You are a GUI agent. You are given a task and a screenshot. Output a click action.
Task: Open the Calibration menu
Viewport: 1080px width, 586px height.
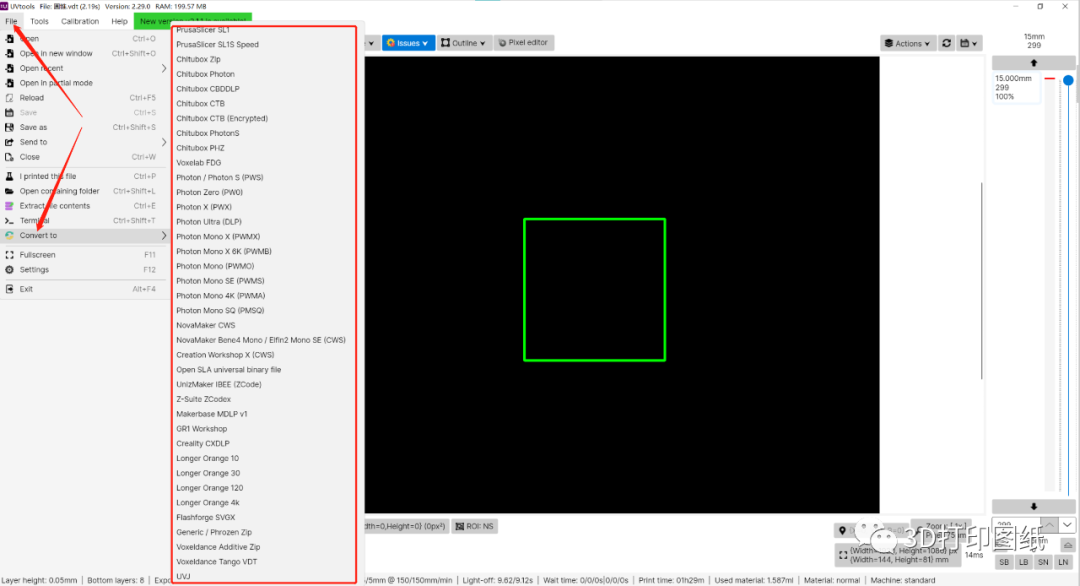tap(80, 21)
